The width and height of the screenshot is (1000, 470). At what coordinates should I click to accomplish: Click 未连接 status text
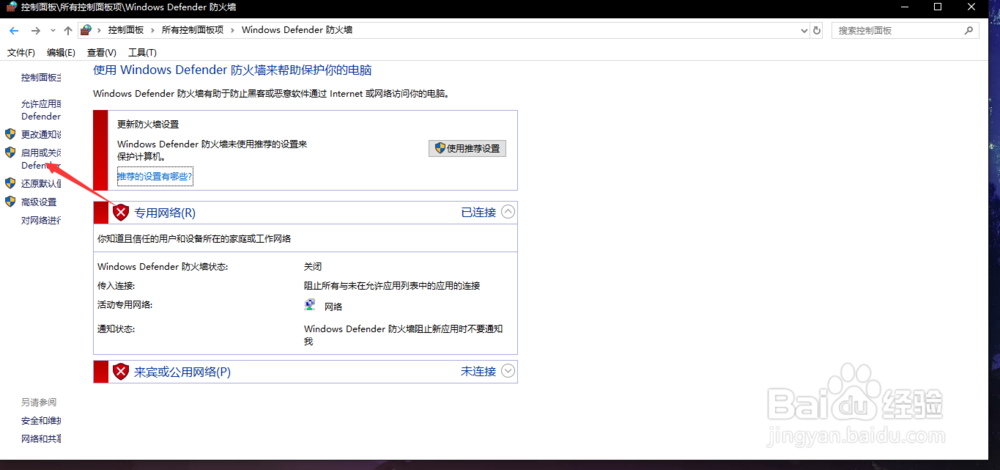click(x=478, y=371)
